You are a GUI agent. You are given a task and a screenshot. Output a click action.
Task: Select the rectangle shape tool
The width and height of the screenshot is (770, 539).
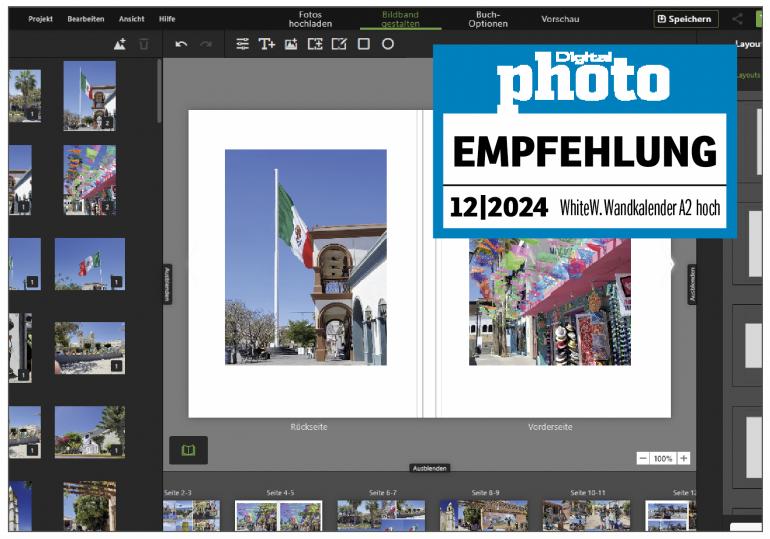[x=364, y=44]
